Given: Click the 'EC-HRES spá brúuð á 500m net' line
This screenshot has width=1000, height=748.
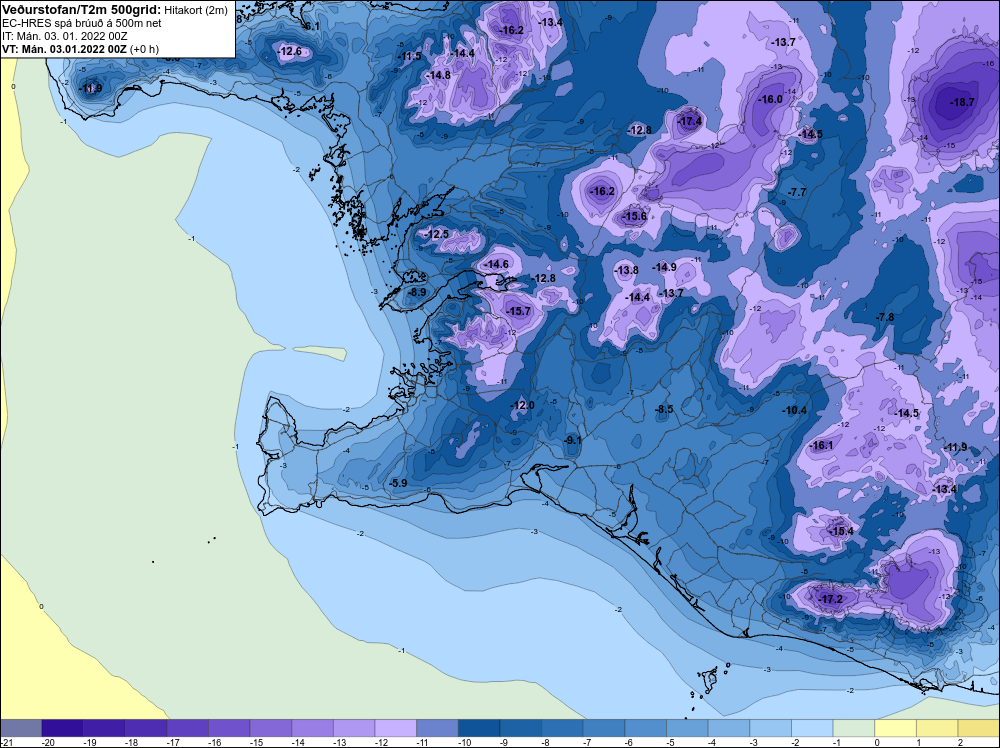Looking at the screenshot, I should coord(81,24).
